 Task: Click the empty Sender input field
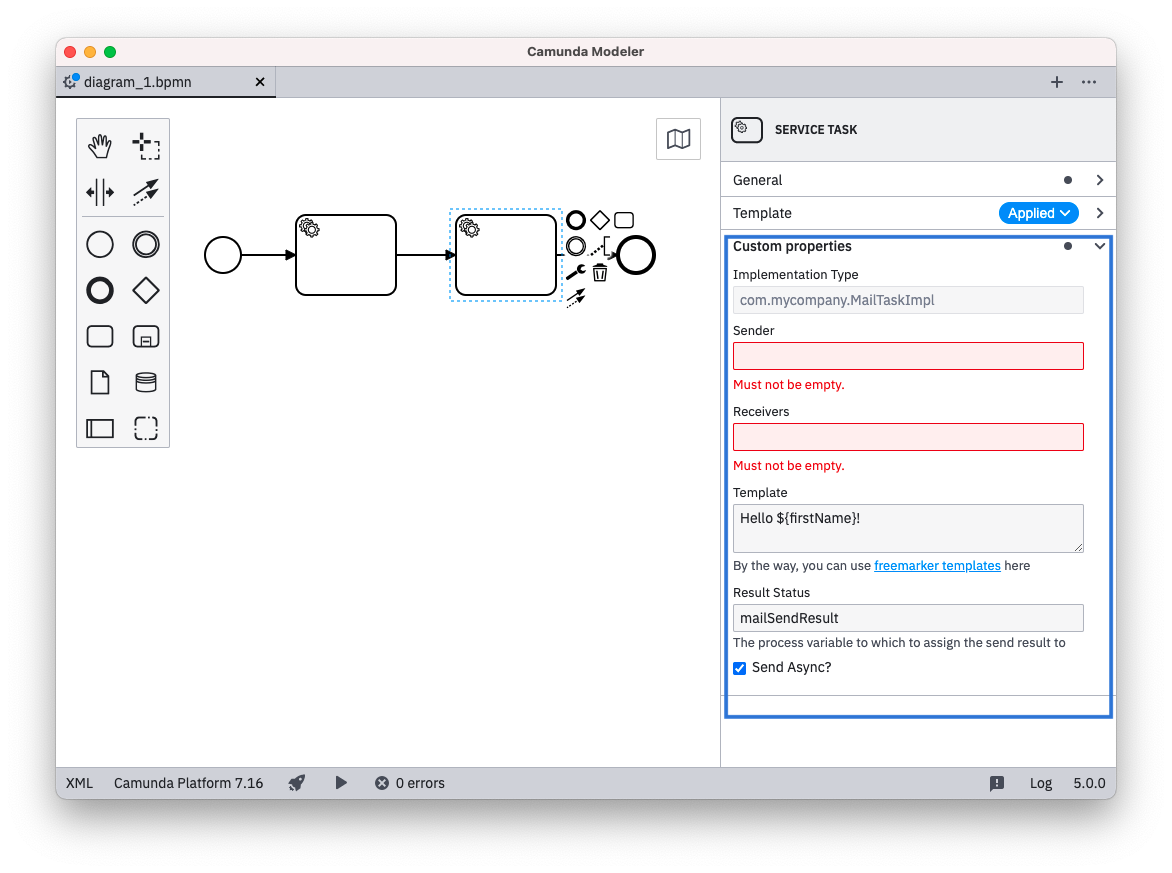click(x=908, y=356)
